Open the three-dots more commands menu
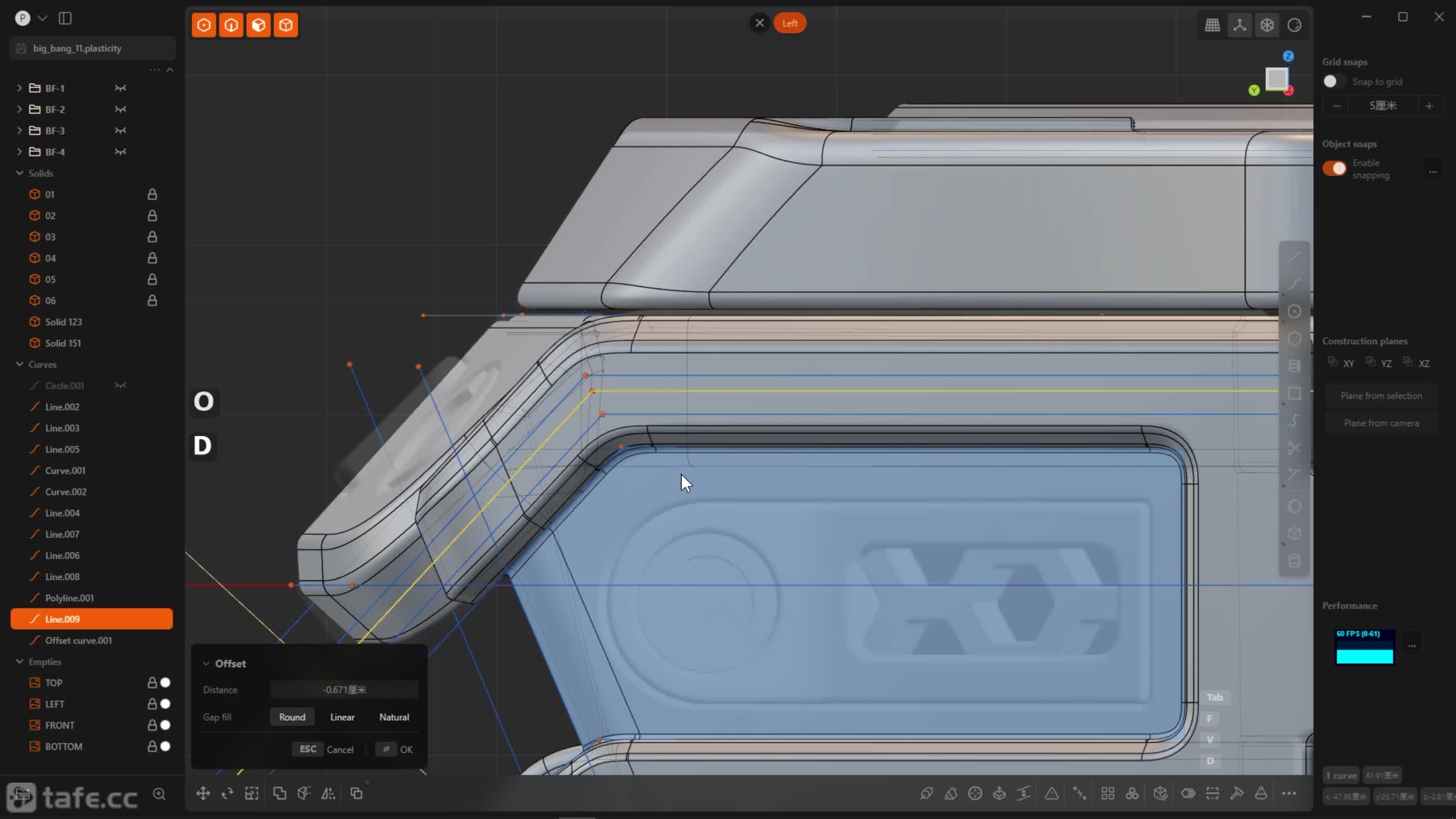 [1289, 793]
